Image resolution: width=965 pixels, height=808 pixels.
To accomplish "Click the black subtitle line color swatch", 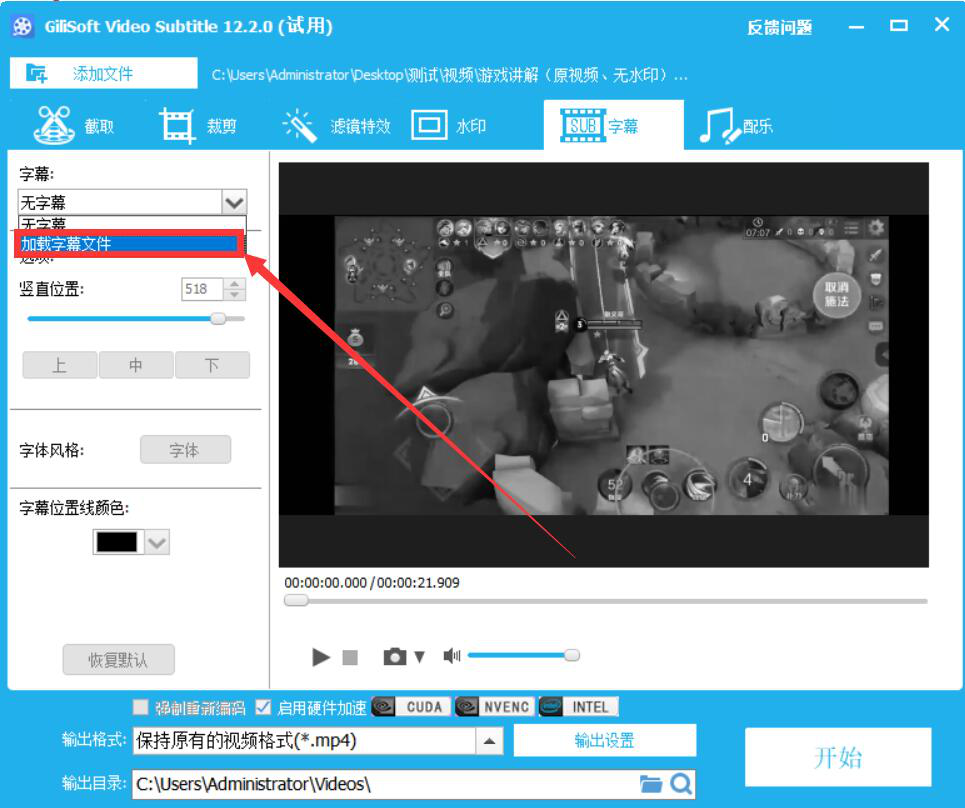I will coord(117,542).
